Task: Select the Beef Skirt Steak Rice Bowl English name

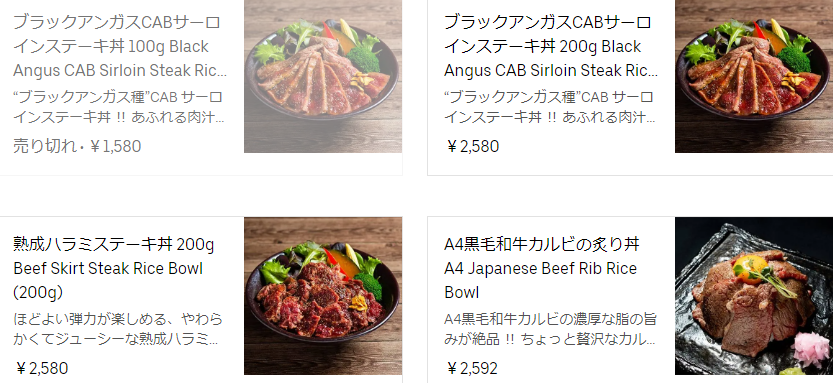Action: [108, 280]
